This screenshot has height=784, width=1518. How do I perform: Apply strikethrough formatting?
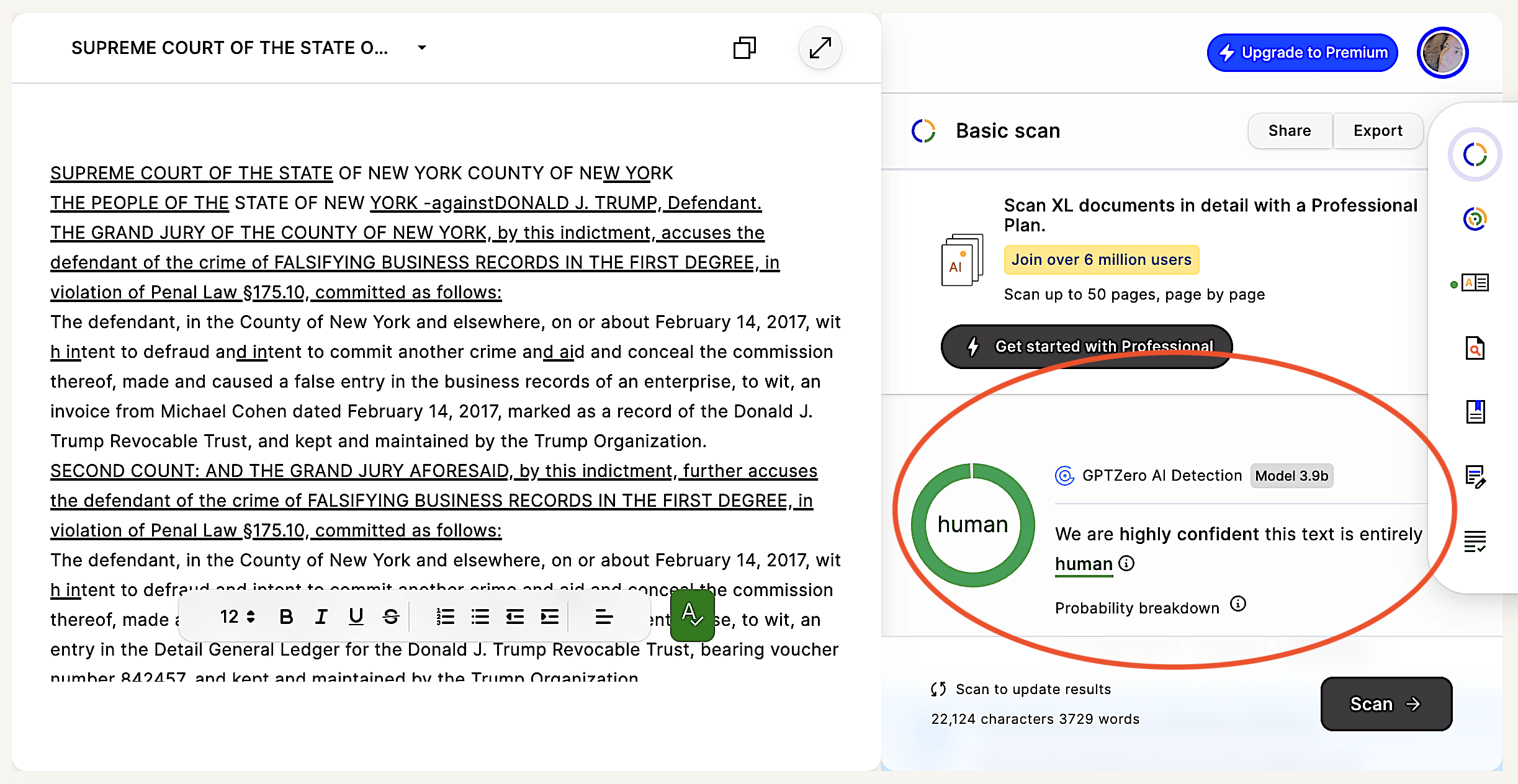coord(390,617)
